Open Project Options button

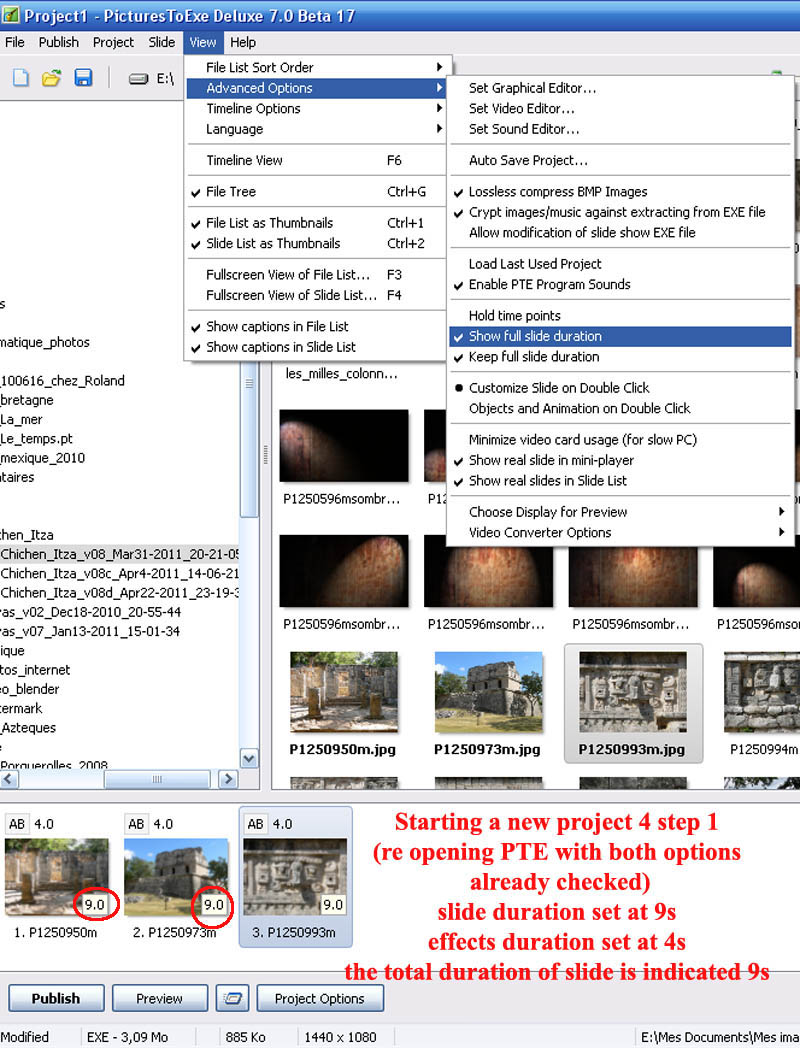320,998
